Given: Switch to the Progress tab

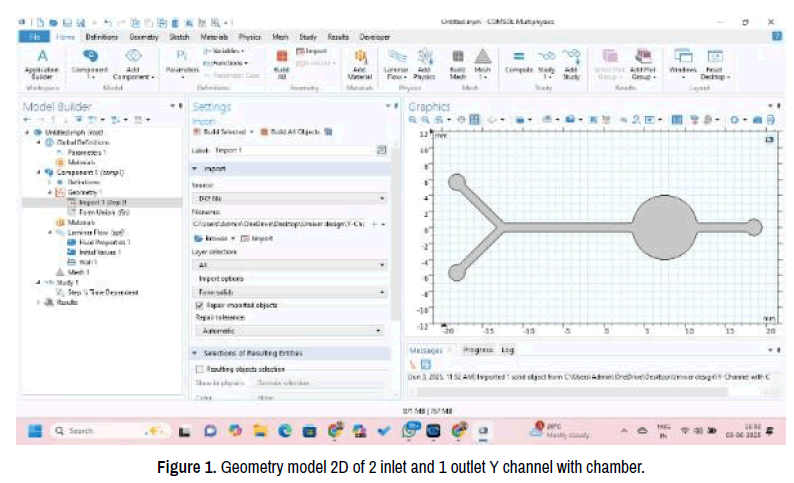Looking at the screenshot, I should coord(477,350).
